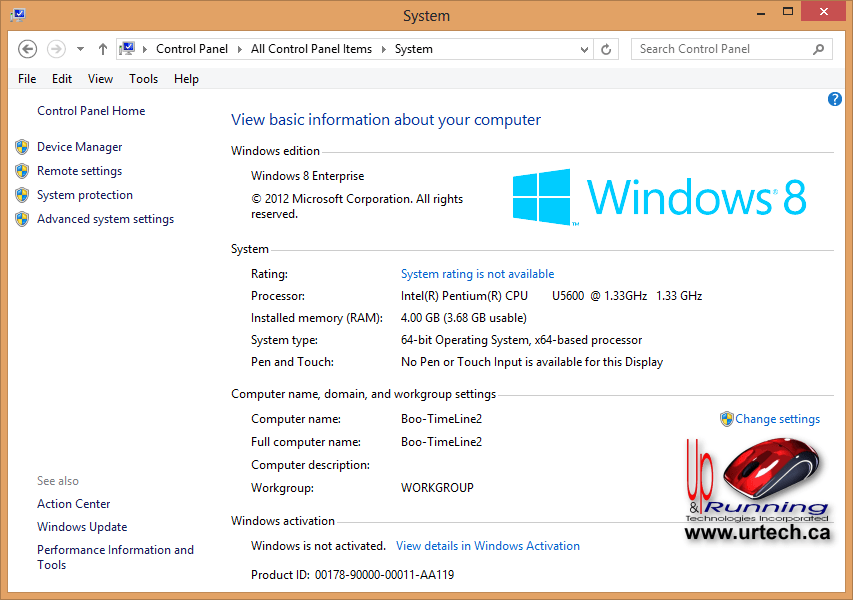Open Device Manager from the sidebar

point(80,146)
